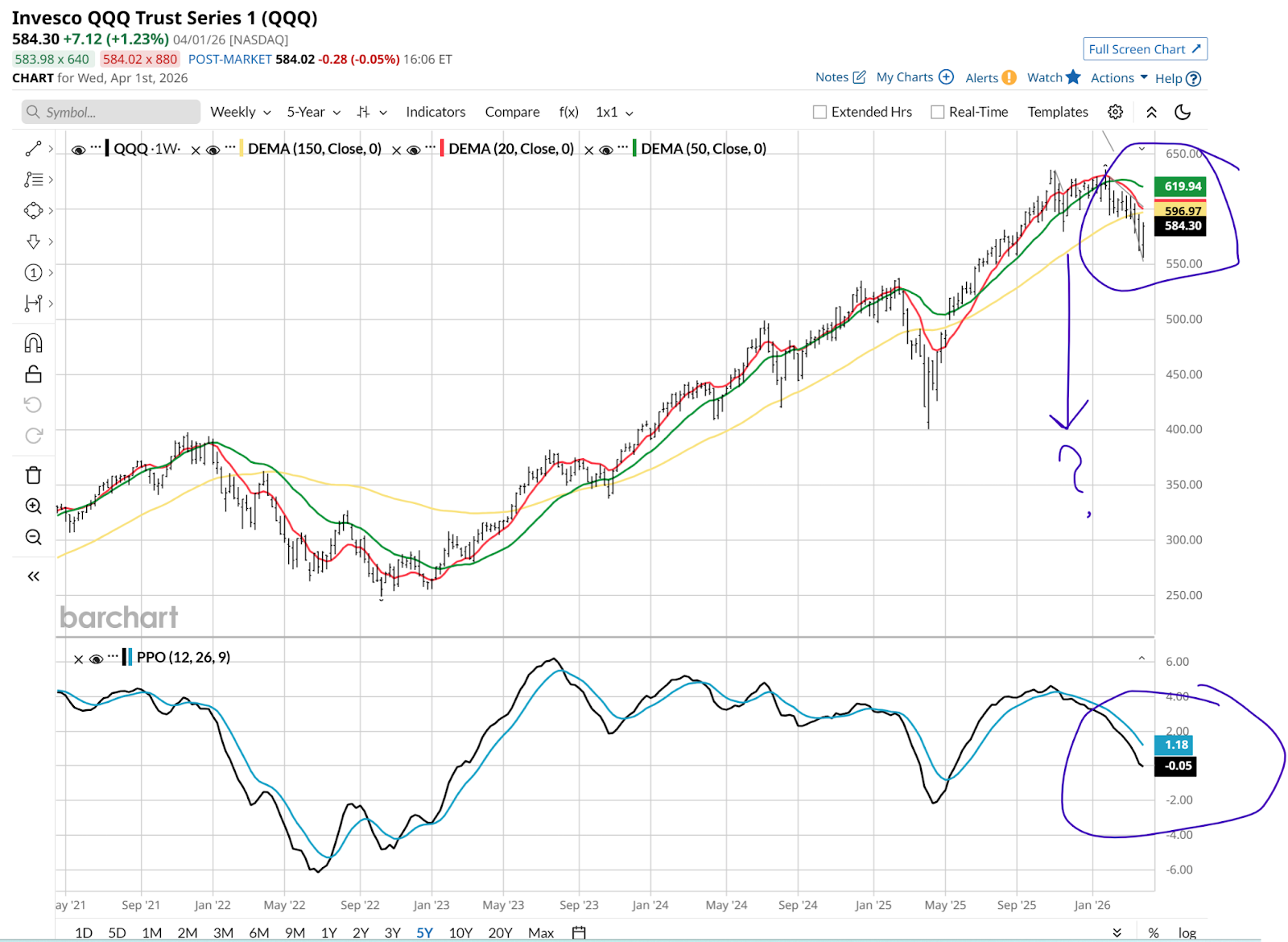Open the chart type bar-style dropdown
Image resolution: width=1288 pixels, height=942 pixels.
(372, 112)
